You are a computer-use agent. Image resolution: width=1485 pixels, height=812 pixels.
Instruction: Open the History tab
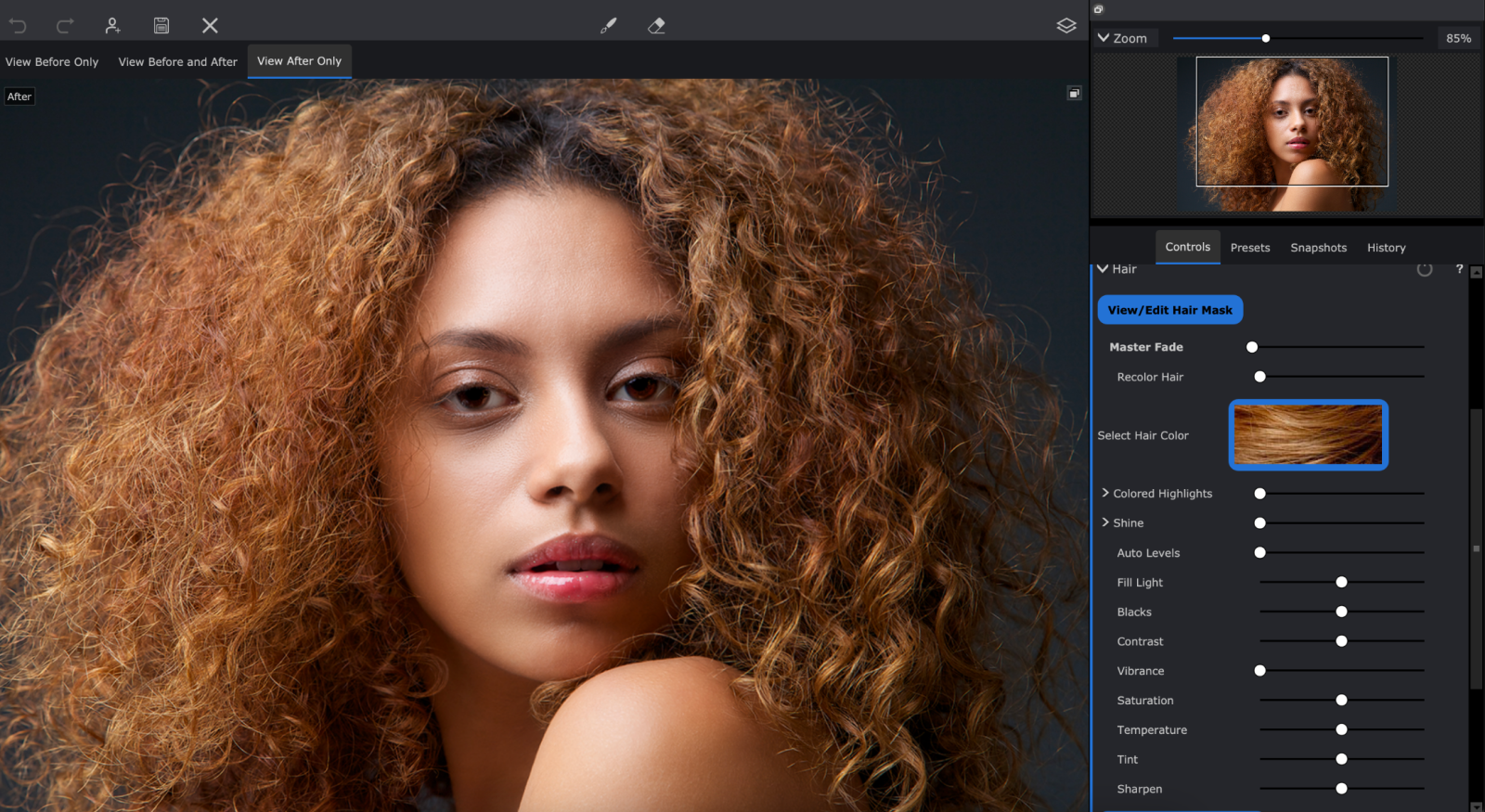click(1386, 248)
